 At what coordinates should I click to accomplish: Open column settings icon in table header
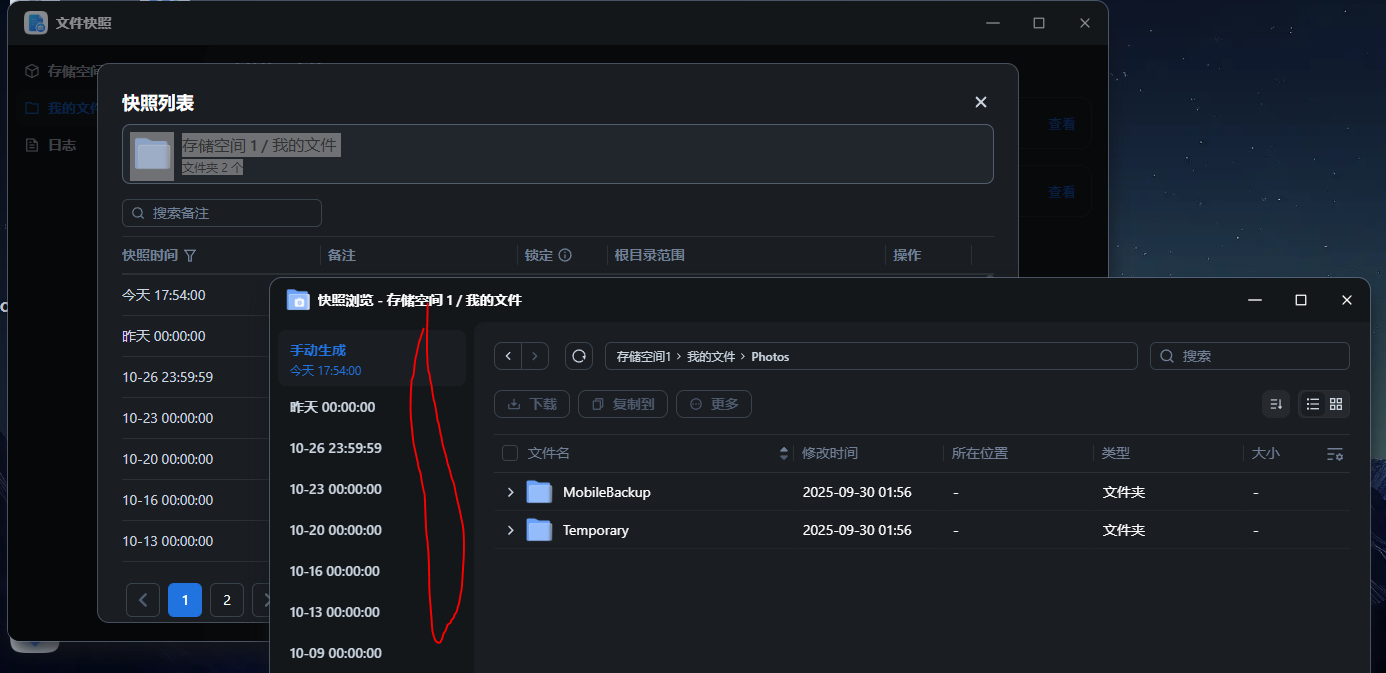click(1335, 453)
